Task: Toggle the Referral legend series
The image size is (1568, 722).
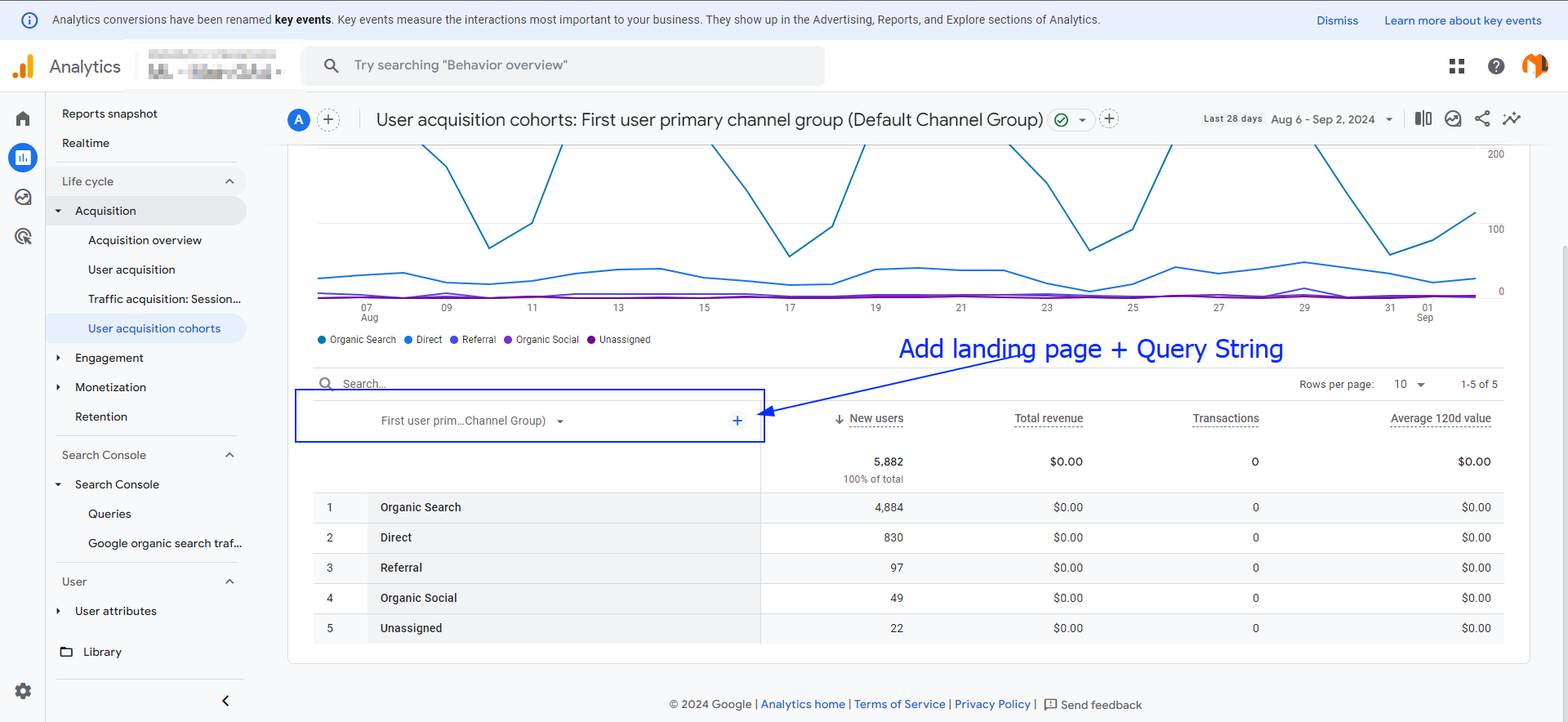Action: [x=473, y=340]
